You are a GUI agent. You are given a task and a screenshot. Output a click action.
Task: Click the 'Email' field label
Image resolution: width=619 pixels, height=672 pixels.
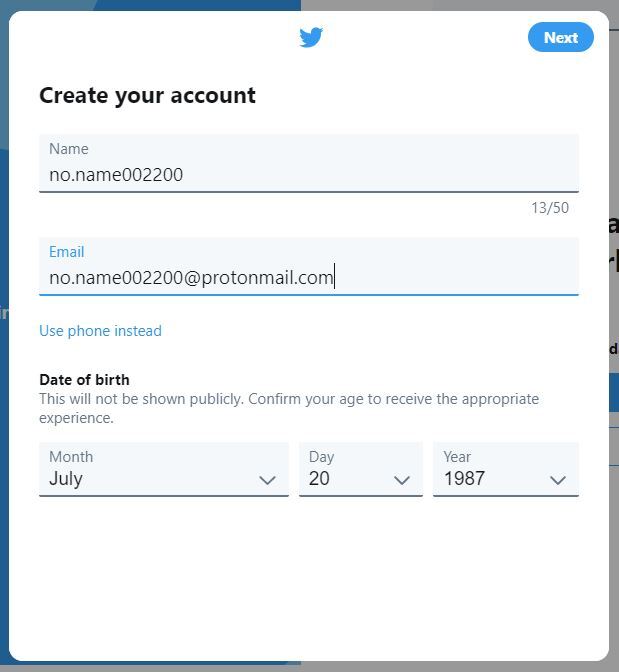click(x=67, y=252)
